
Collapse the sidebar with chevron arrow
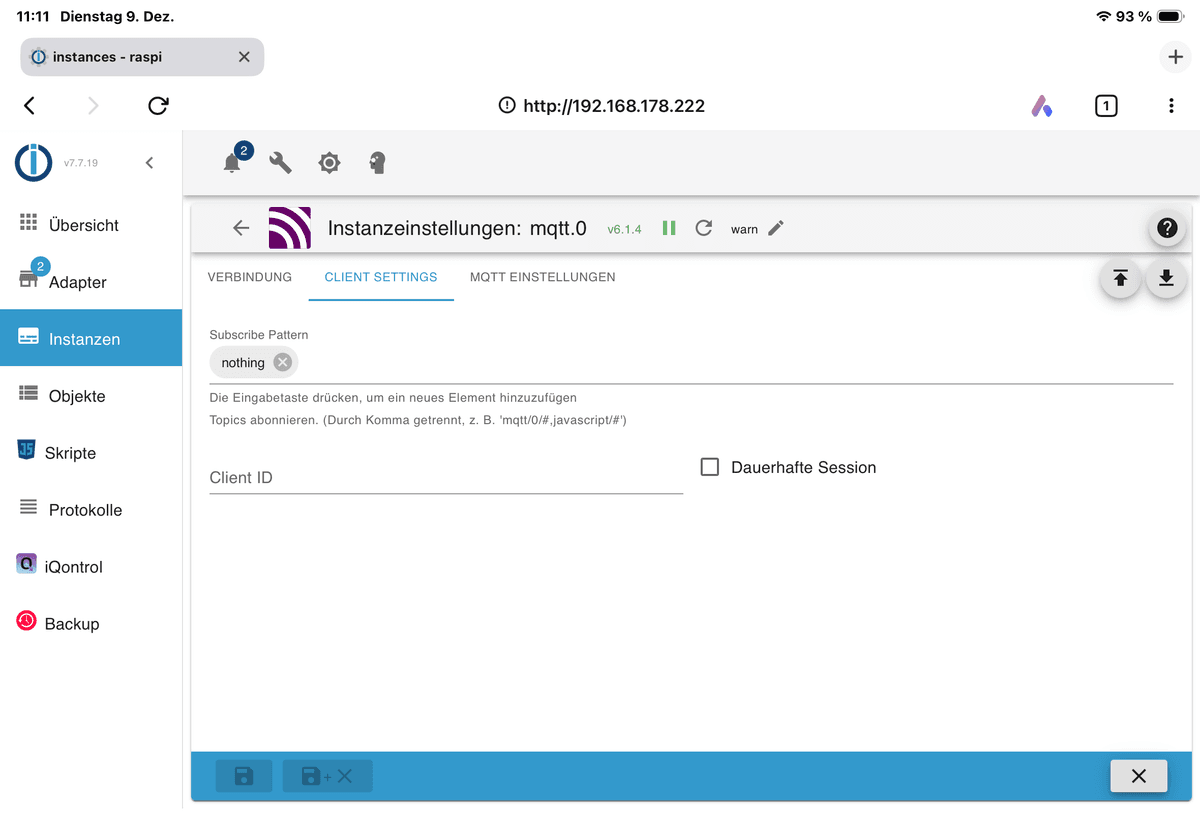tap(149, 163)
